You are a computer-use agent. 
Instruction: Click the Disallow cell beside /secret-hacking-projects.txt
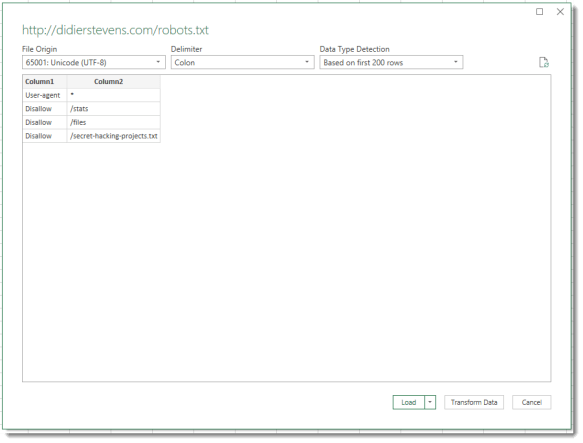coord(45,136)
